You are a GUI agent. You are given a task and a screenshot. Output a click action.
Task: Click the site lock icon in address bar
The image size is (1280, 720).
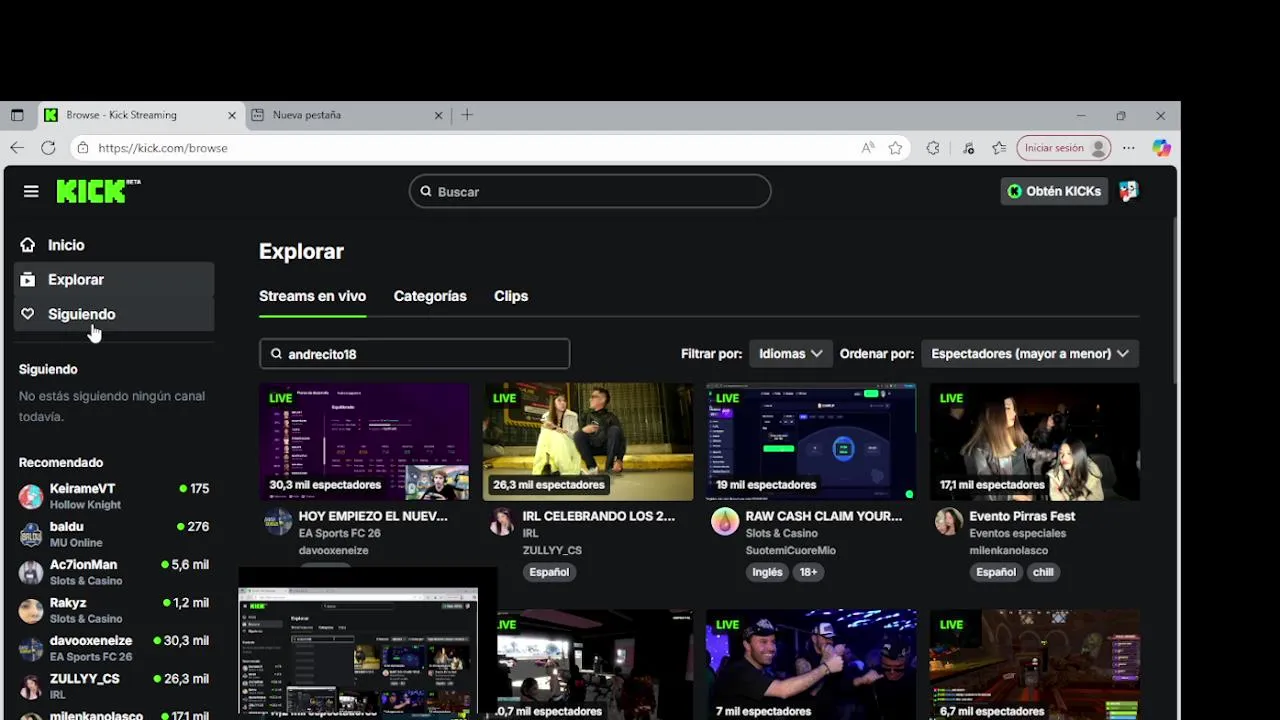click(x=83, y=148)
